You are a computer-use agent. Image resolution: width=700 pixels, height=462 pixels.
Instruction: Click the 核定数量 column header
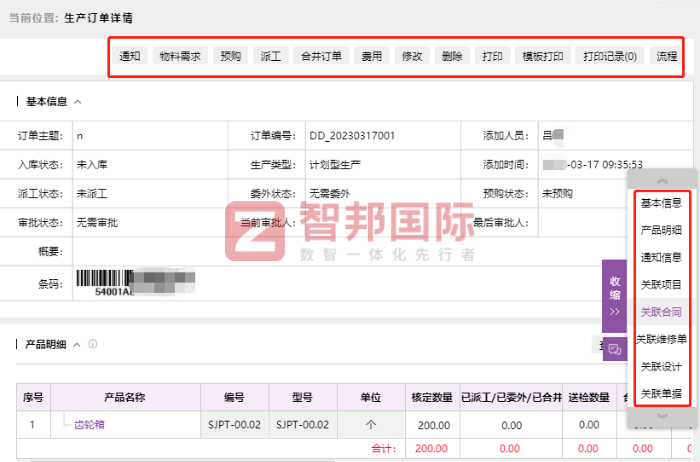click(432, 397)
